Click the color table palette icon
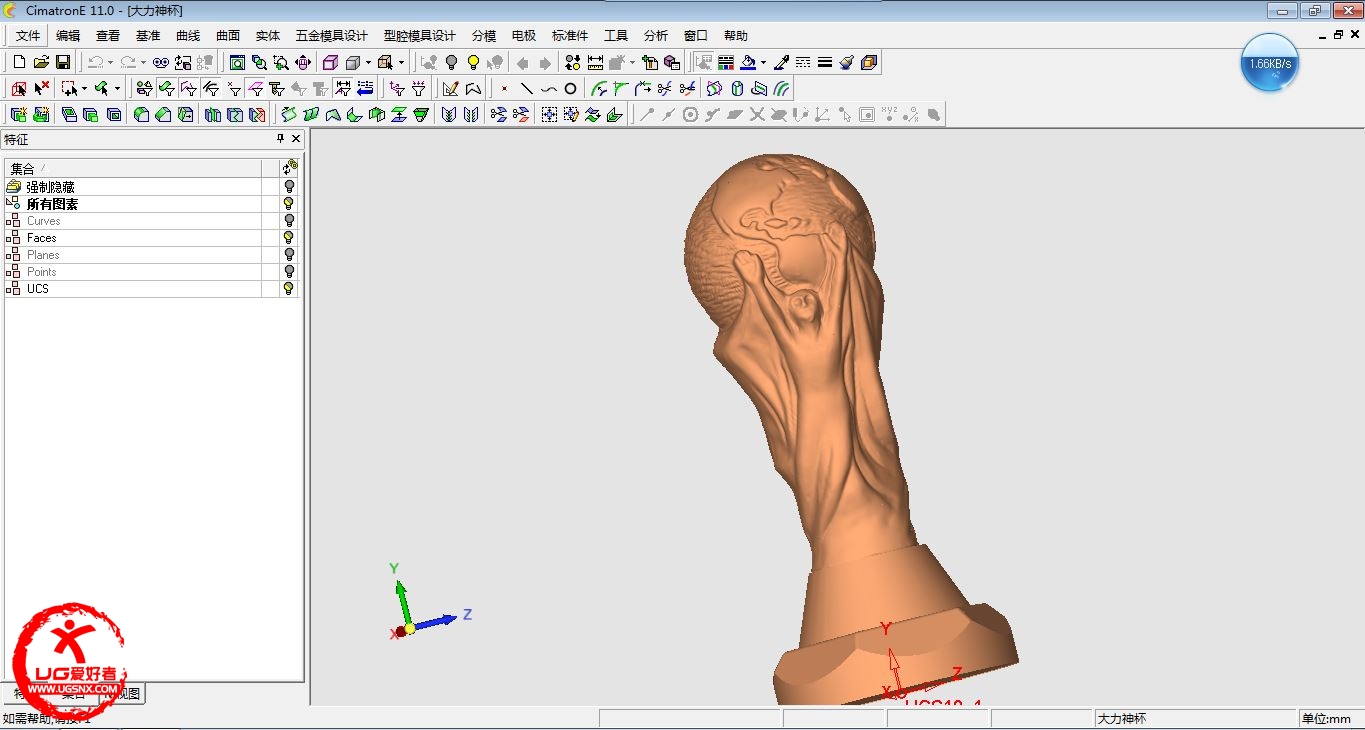The height and width of the screenshot is (730, 1365). (x=726, y=62)
